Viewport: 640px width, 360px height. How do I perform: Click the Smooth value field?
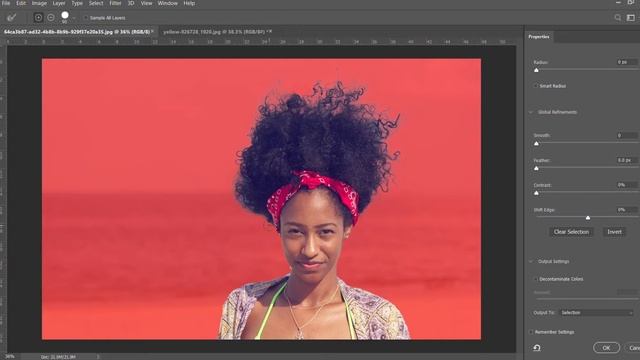(x=627, y=135)
